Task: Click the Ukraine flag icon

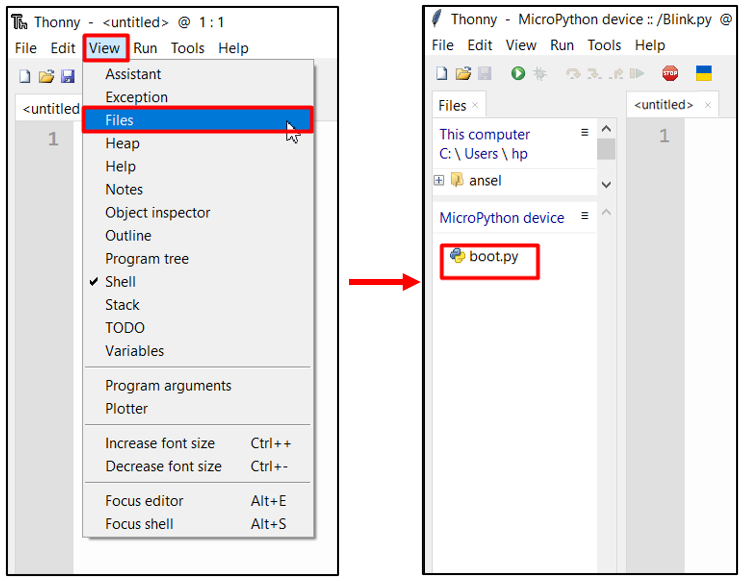Action: click(x=704, y=73)
